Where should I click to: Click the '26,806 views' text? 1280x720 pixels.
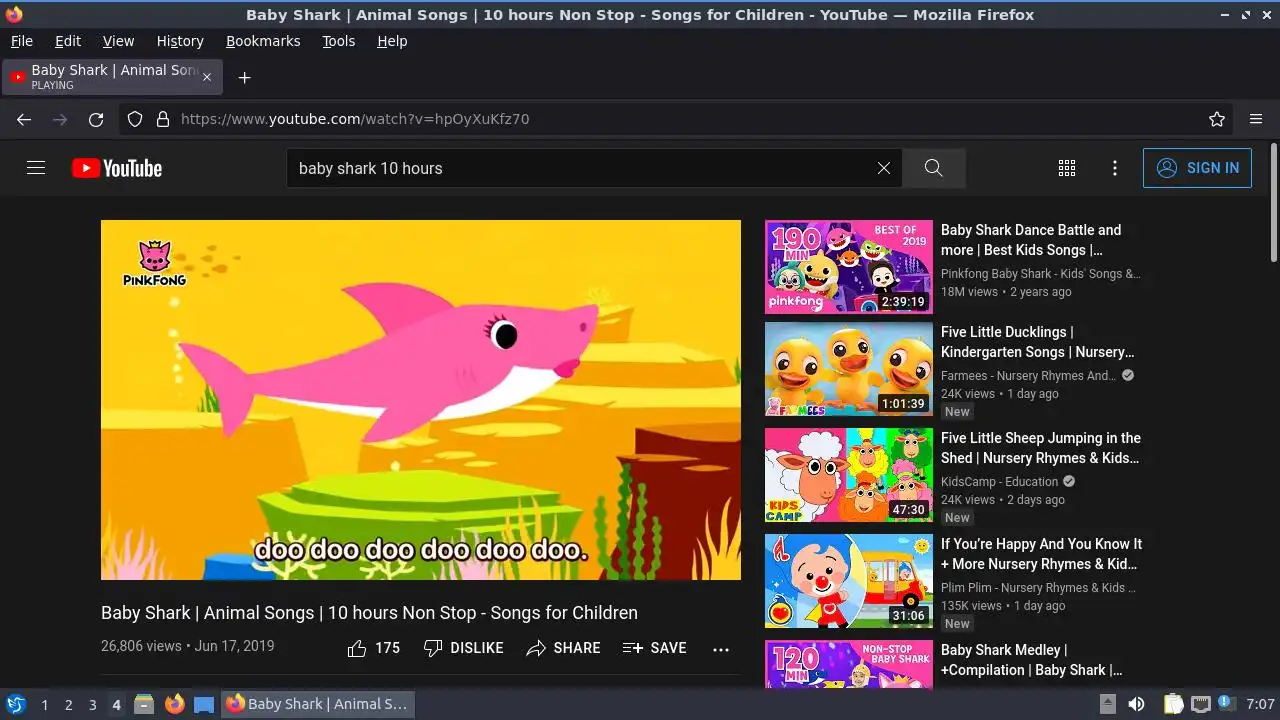point(141,646)
